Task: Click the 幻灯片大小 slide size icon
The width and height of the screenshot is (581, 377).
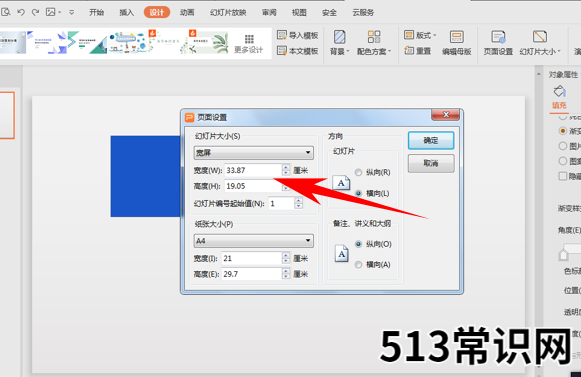Action: click(540, 43)
